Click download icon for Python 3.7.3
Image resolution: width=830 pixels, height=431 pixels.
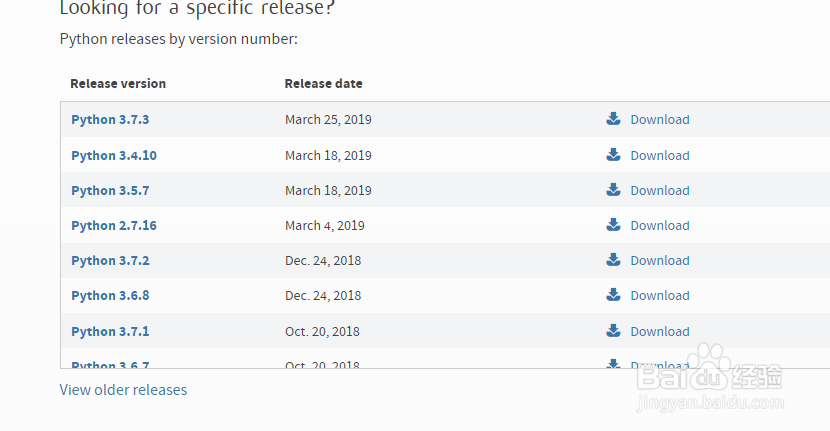pyautogui.click(x=614, y=119)
